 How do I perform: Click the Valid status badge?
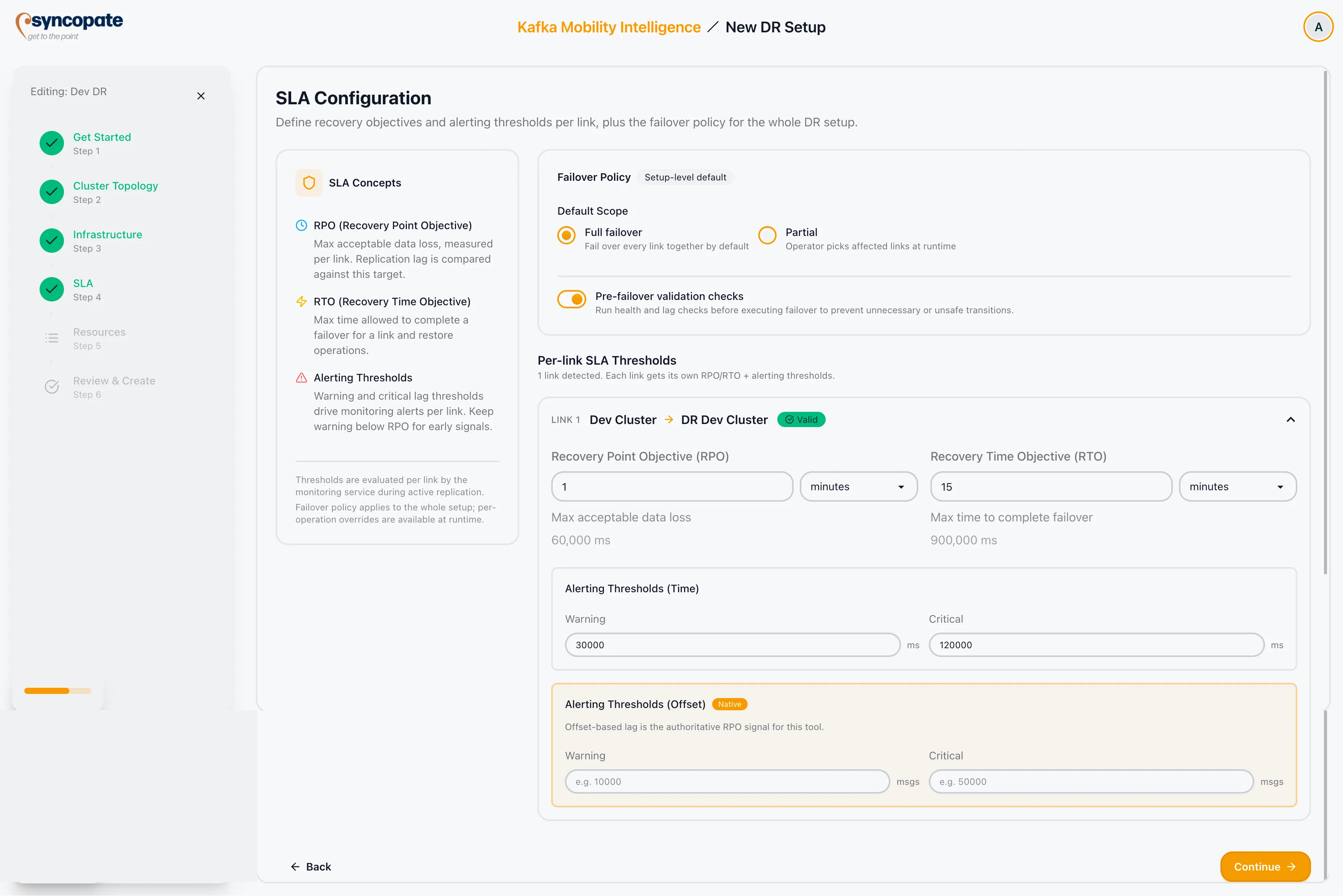click(801, 420)
